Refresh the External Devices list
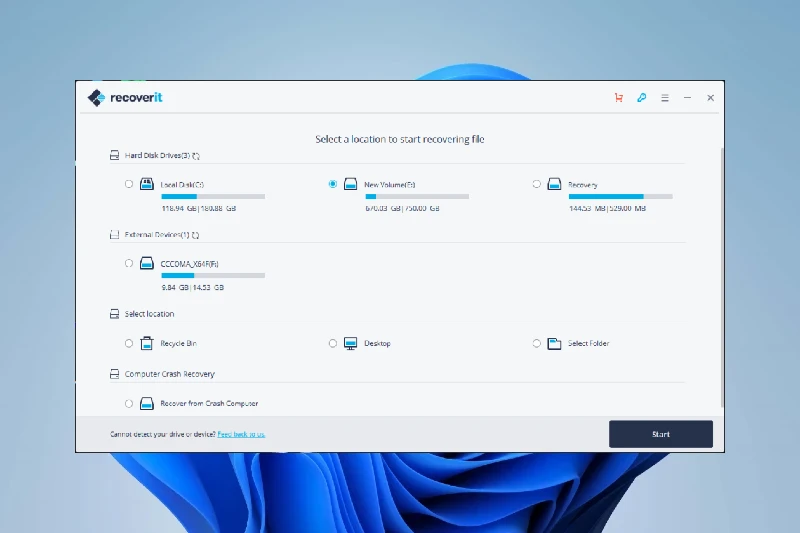 click(195, 235)
